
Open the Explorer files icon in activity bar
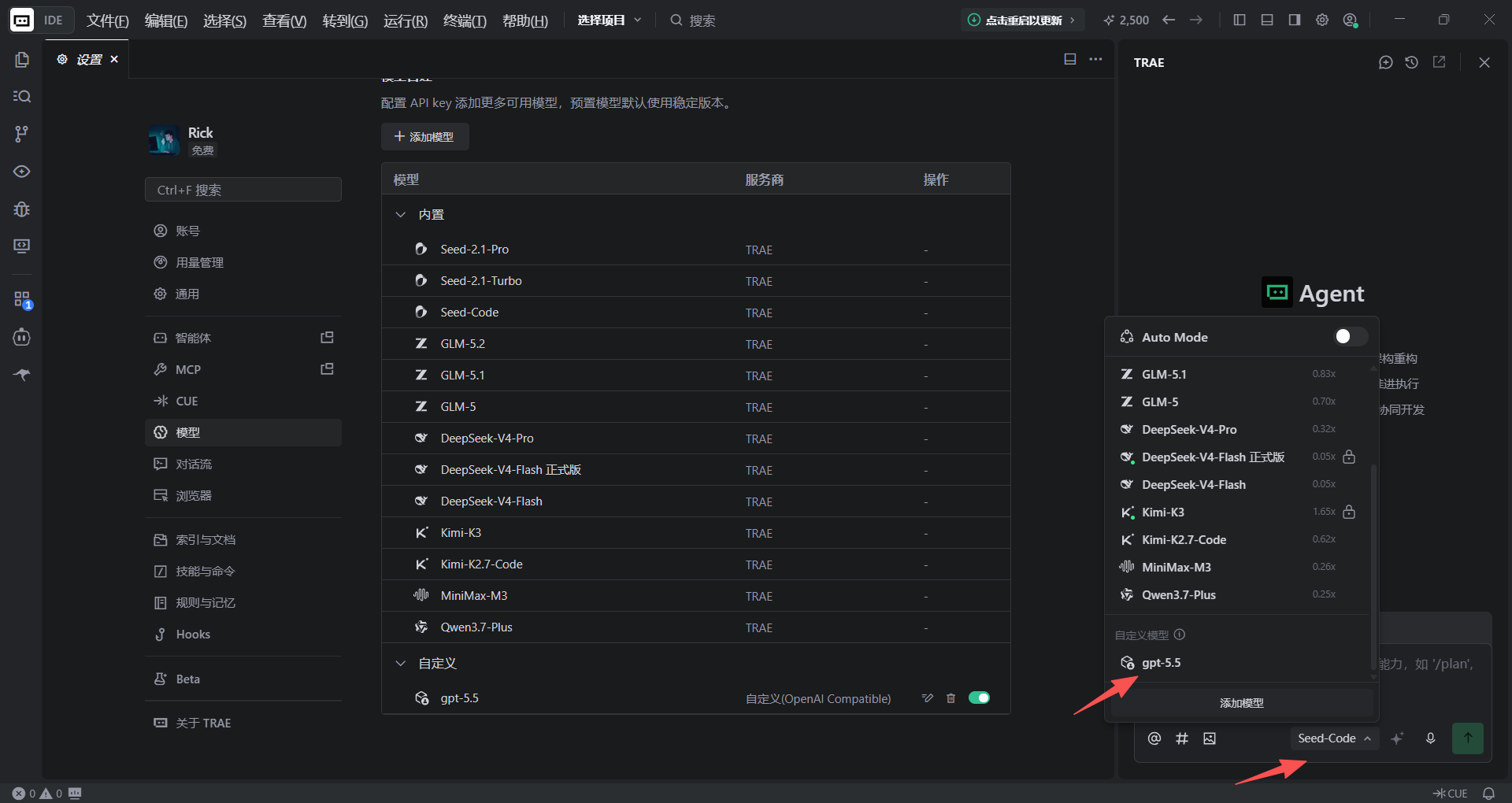22,60
